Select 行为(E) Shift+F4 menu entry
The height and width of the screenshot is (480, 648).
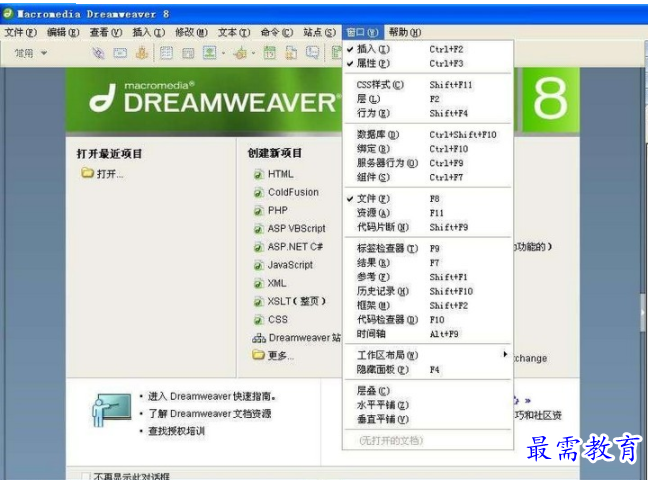pos(428,113)
